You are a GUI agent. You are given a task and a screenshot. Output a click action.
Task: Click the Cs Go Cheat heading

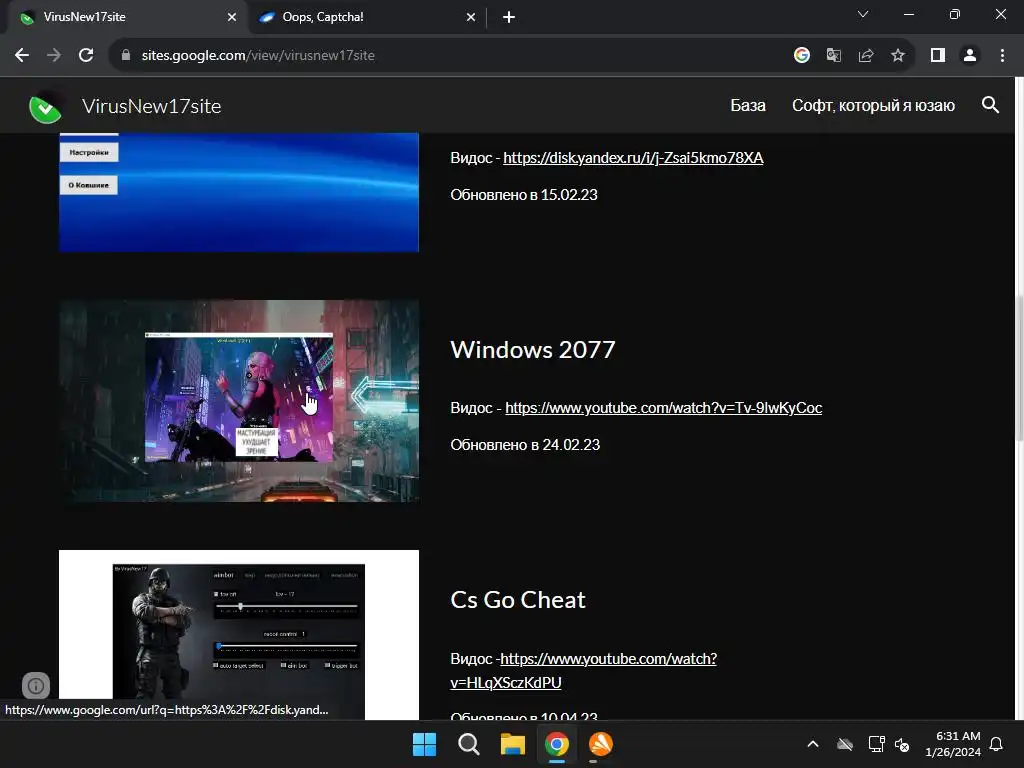(518, 600)
